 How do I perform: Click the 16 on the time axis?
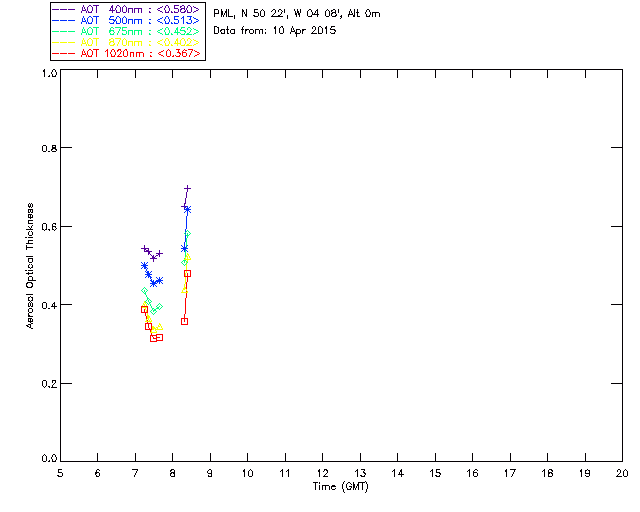coord(472,473)
